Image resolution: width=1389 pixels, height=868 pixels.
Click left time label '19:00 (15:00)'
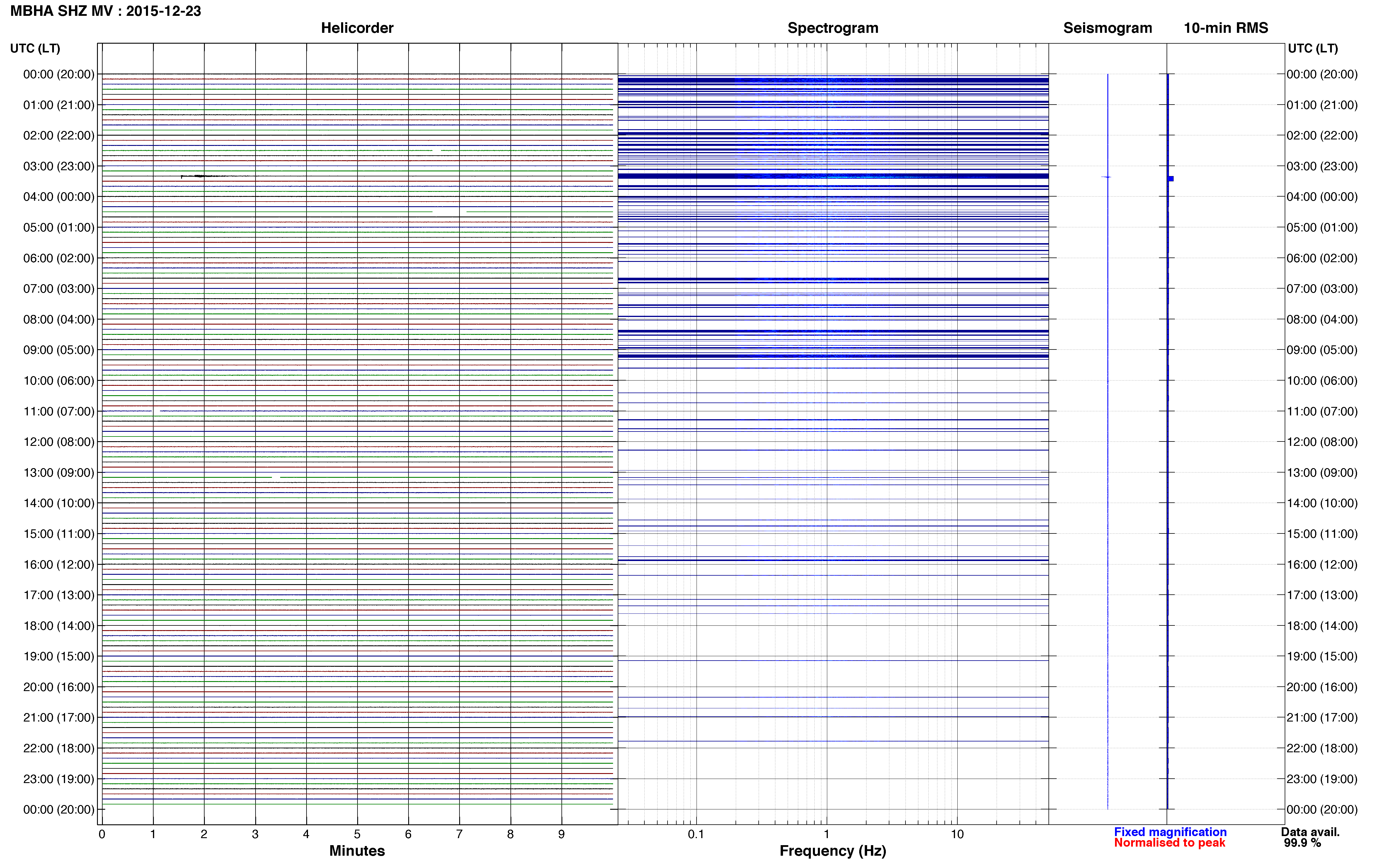pyautogui.click(x=59, y=656)
